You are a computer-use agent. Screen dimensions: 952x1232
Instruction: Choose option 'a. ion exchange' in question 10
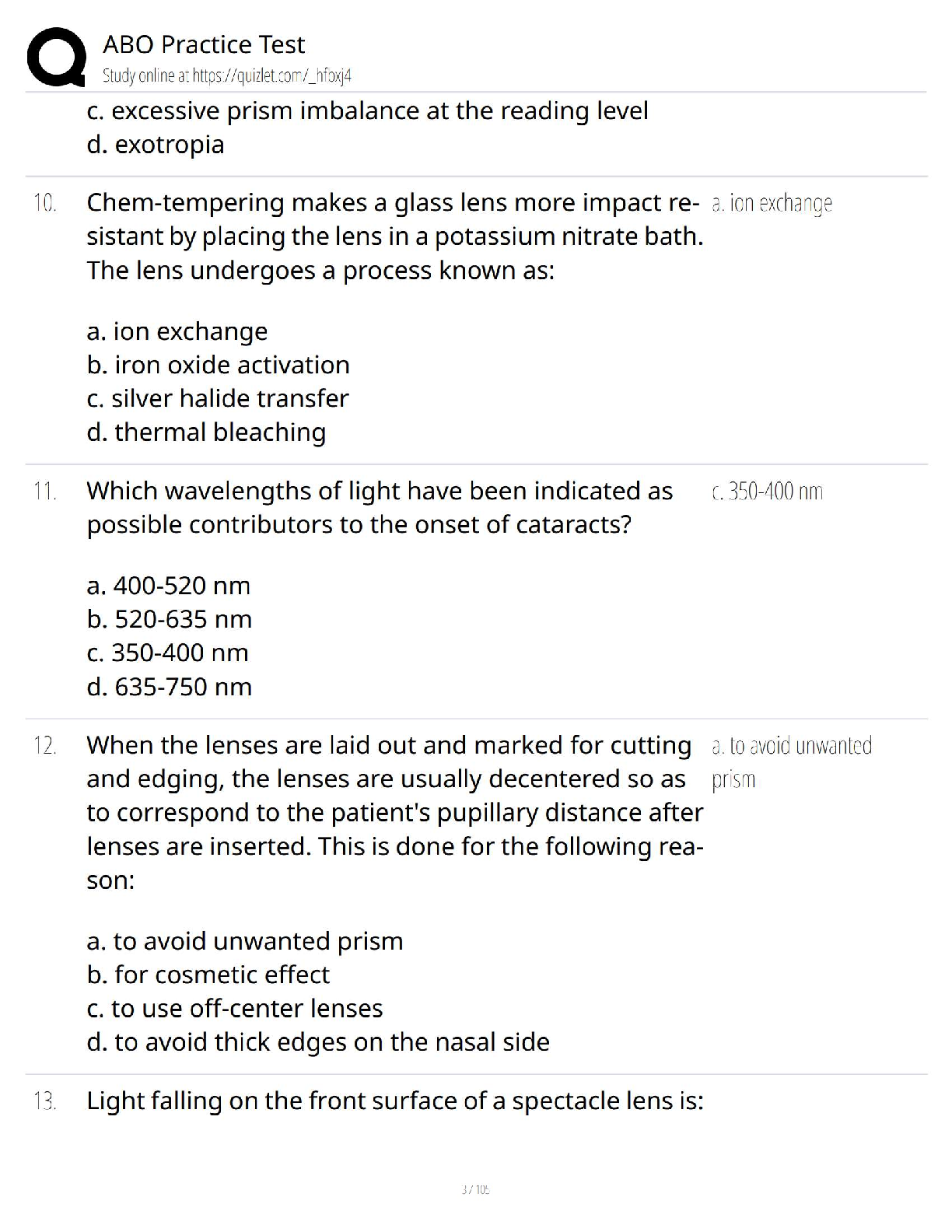pos(177,331)
